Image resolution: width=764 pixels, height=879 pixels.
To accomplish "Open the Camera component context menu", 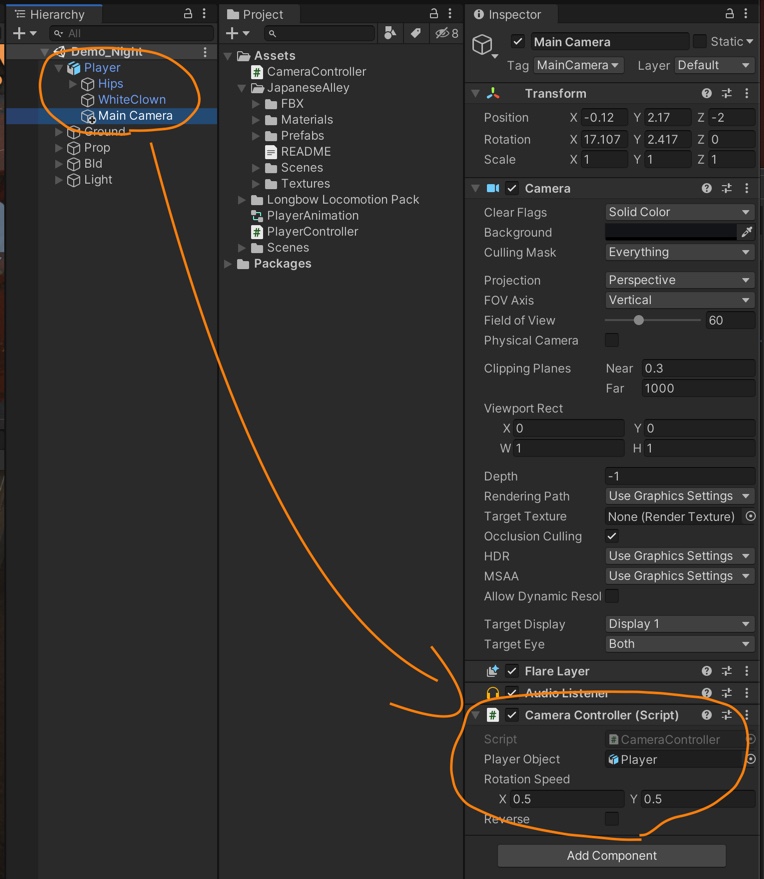I will [746, 188].
